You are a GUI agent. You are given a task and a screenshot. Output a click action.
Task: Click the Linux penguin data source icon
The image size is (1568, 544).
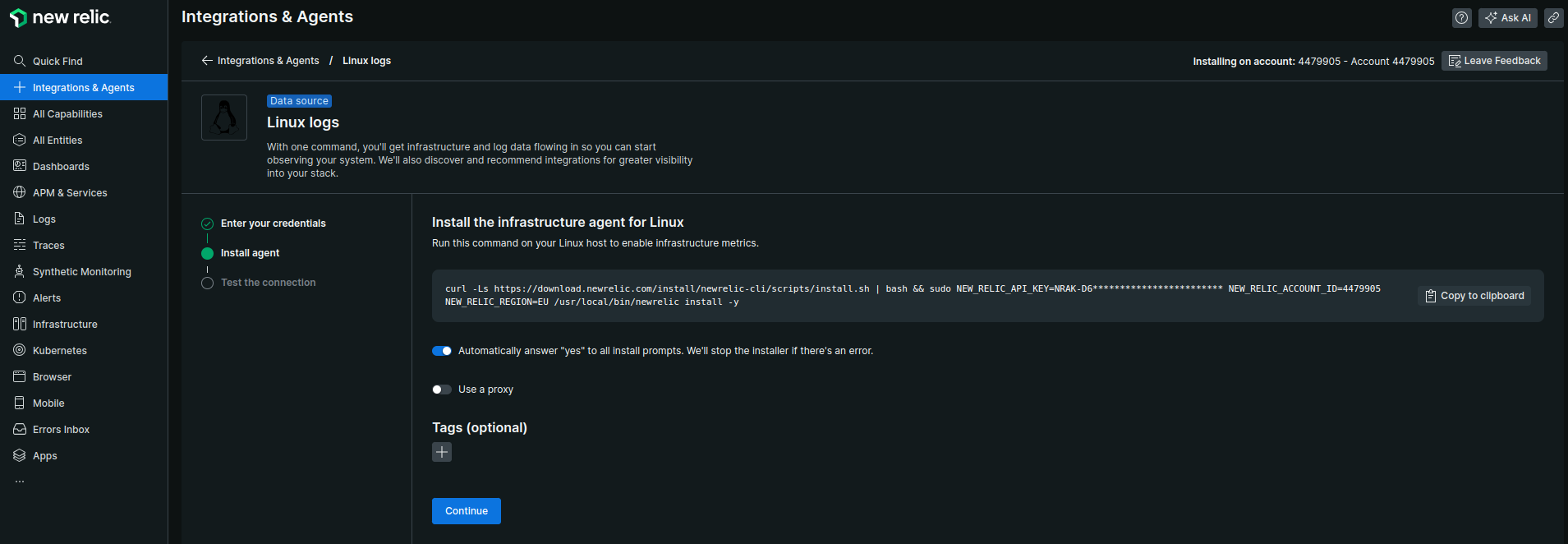pyautogui.click(x=224, y=118)
